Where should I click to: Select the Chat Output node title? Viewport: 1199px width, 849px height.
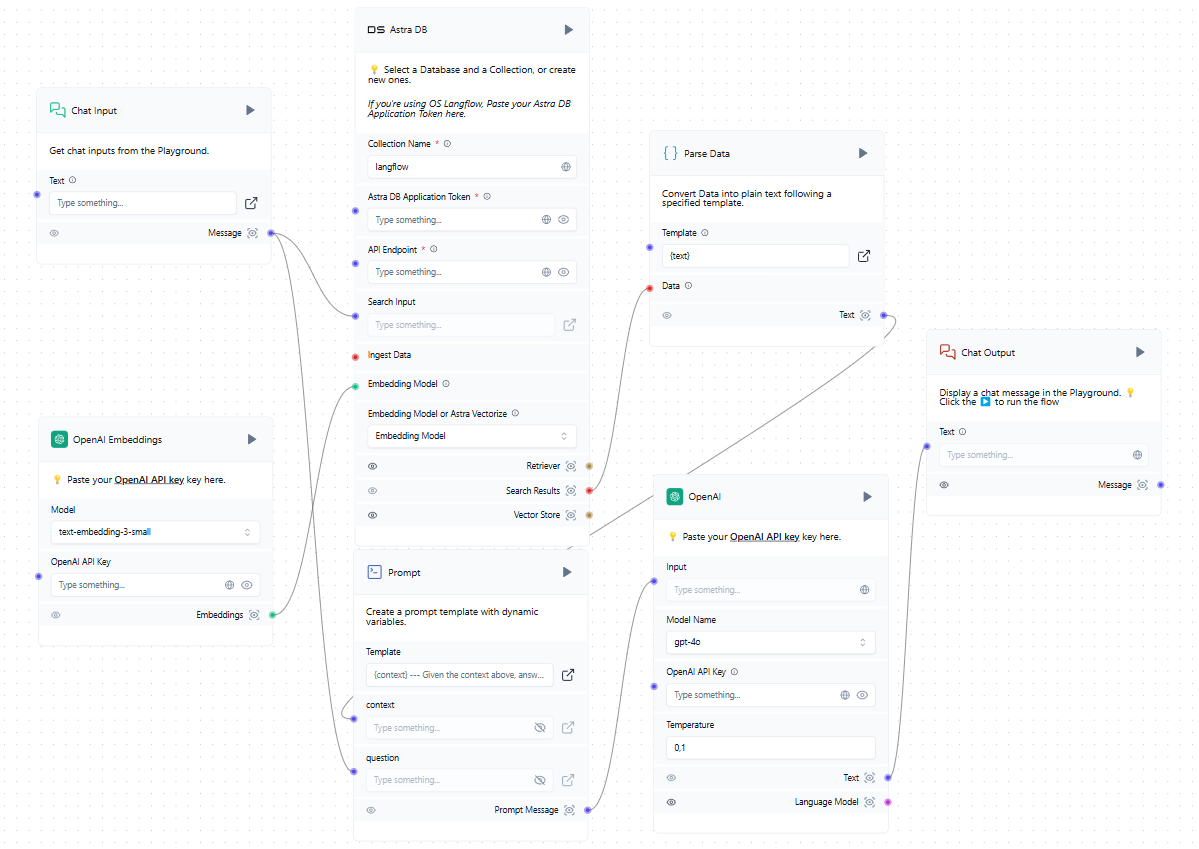[988, 353]
